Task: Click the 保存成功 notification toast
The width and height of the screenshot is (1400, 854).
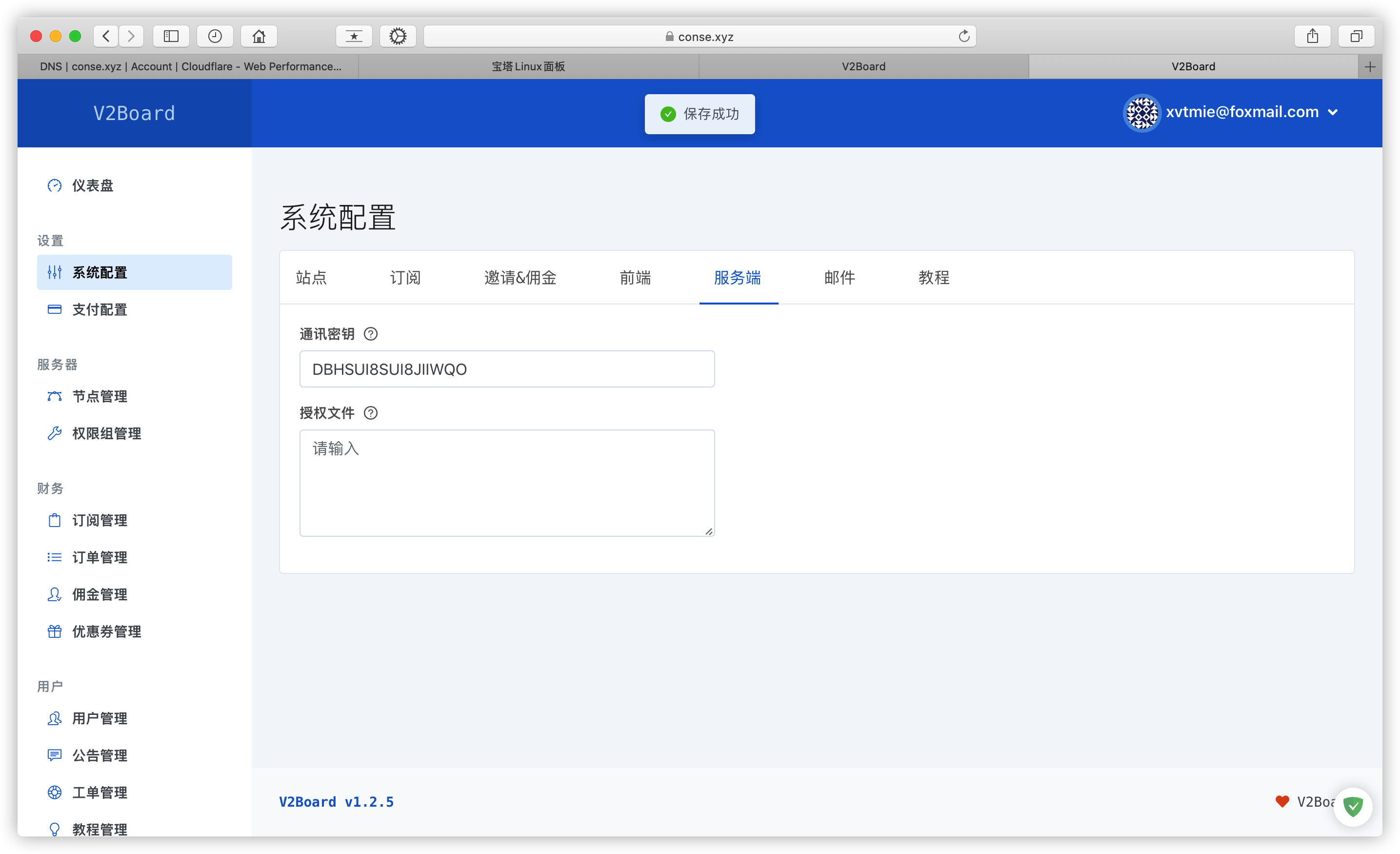Action: point(700,114)
